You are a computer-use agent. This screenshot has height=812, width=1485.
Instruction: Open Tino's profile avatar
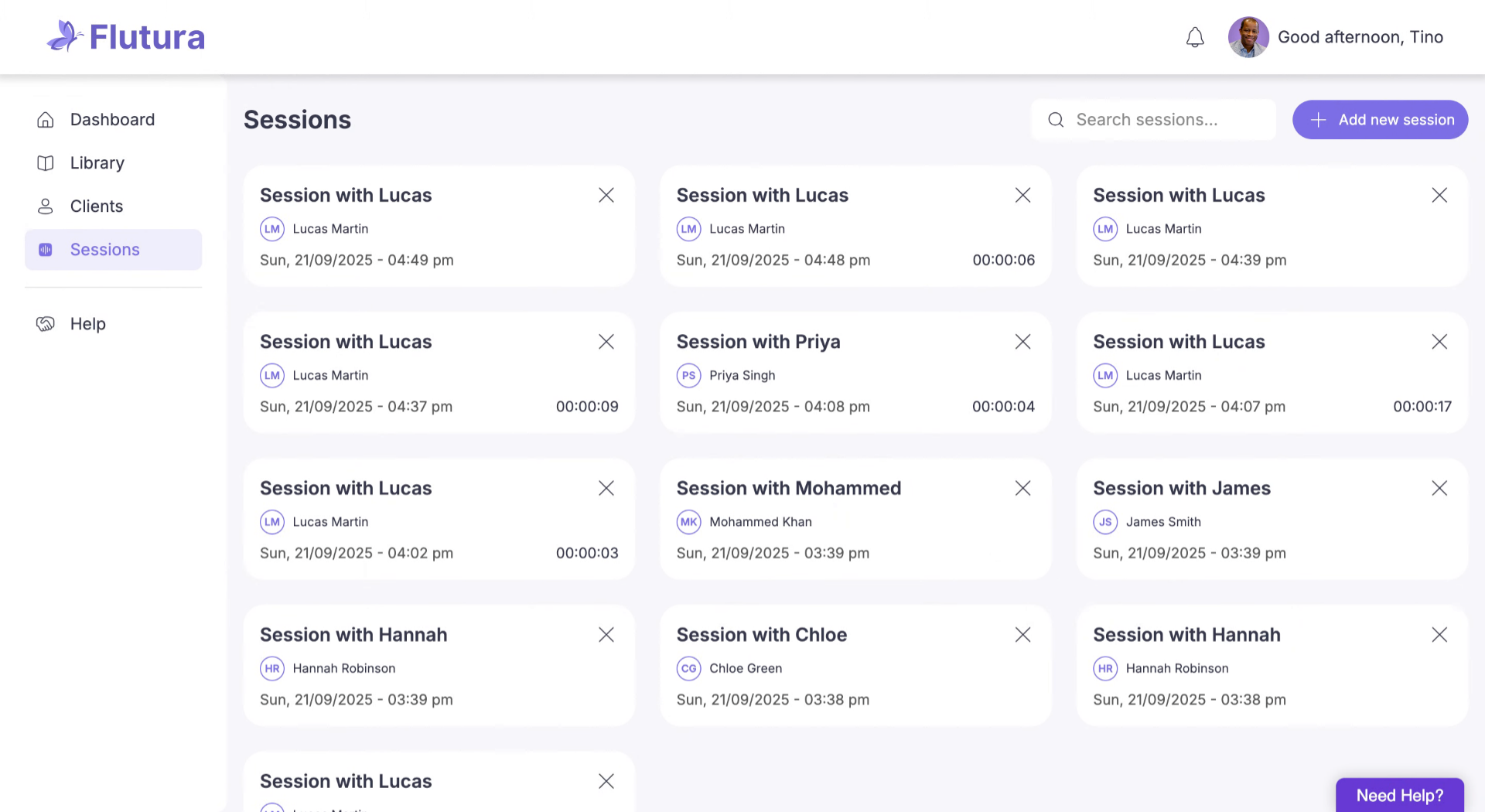click(1248, 37)
